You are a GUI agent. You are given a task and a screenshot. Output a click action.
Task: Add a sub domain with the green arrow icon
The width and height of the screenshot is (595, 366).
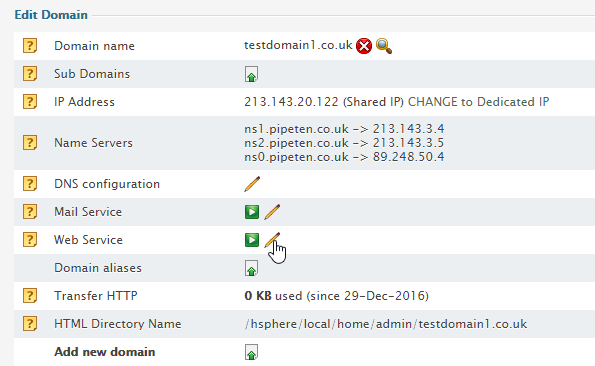[251, 74]
